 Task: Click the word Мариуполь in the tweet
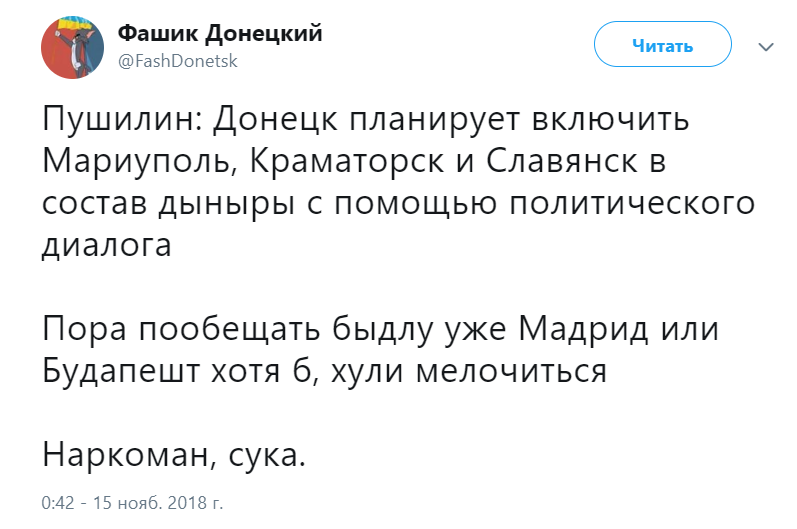[x=139, y=163]
